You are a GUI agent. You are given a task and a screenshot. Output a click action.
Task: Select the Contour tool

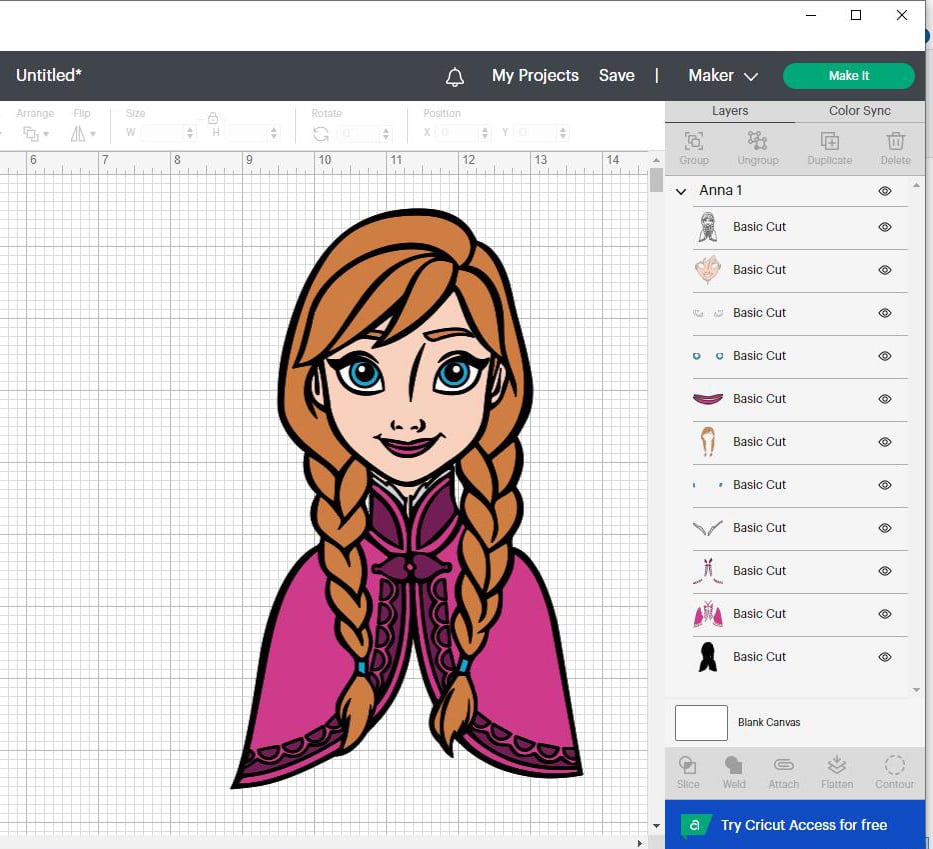[x=894, y=765]
